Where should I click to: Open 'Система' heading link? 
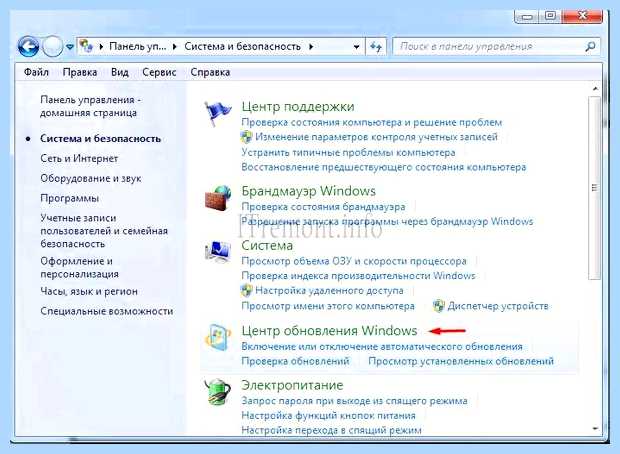coord(267,246)
